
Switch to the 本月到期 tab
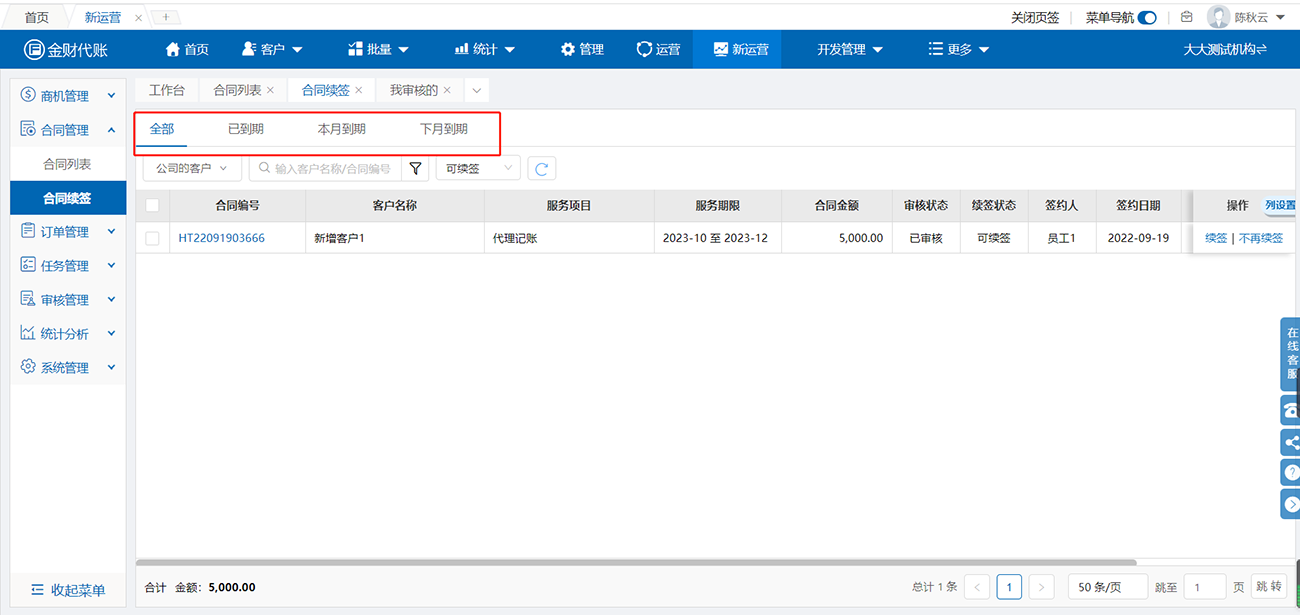coord(341,129)
